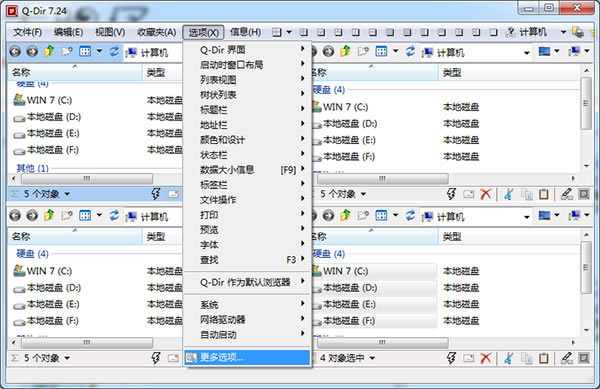Open the 文件(F) menu
Image resolution: width=600 pixels, height=389 pixels.
(x=28, y=33)
